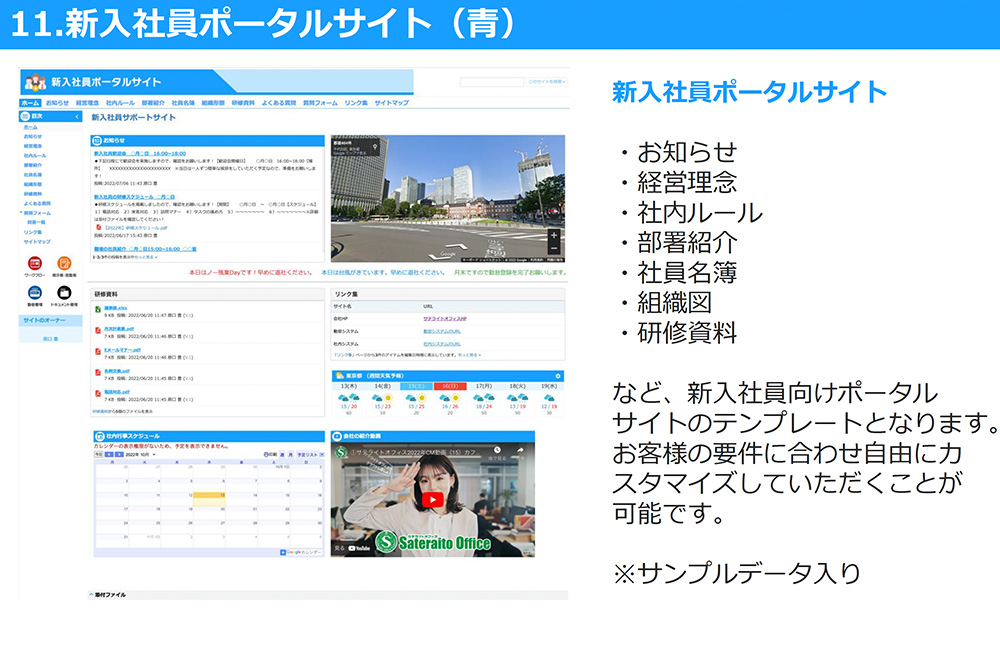Collapse the 添付ファイル section
Viewport: 1000px width, 654px height.
(91, 595)
